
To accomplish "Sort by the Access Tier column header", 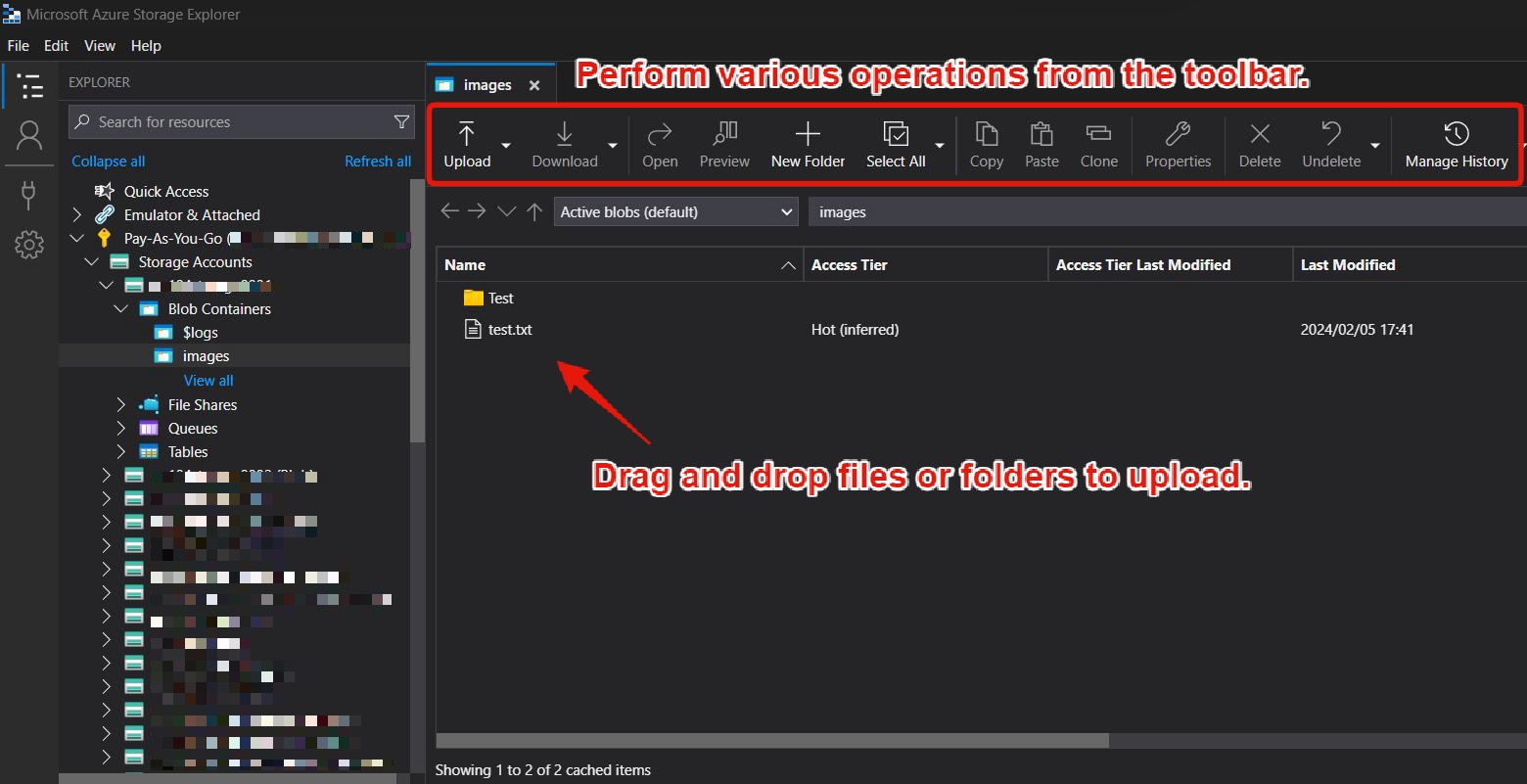I will click(926, 264).
